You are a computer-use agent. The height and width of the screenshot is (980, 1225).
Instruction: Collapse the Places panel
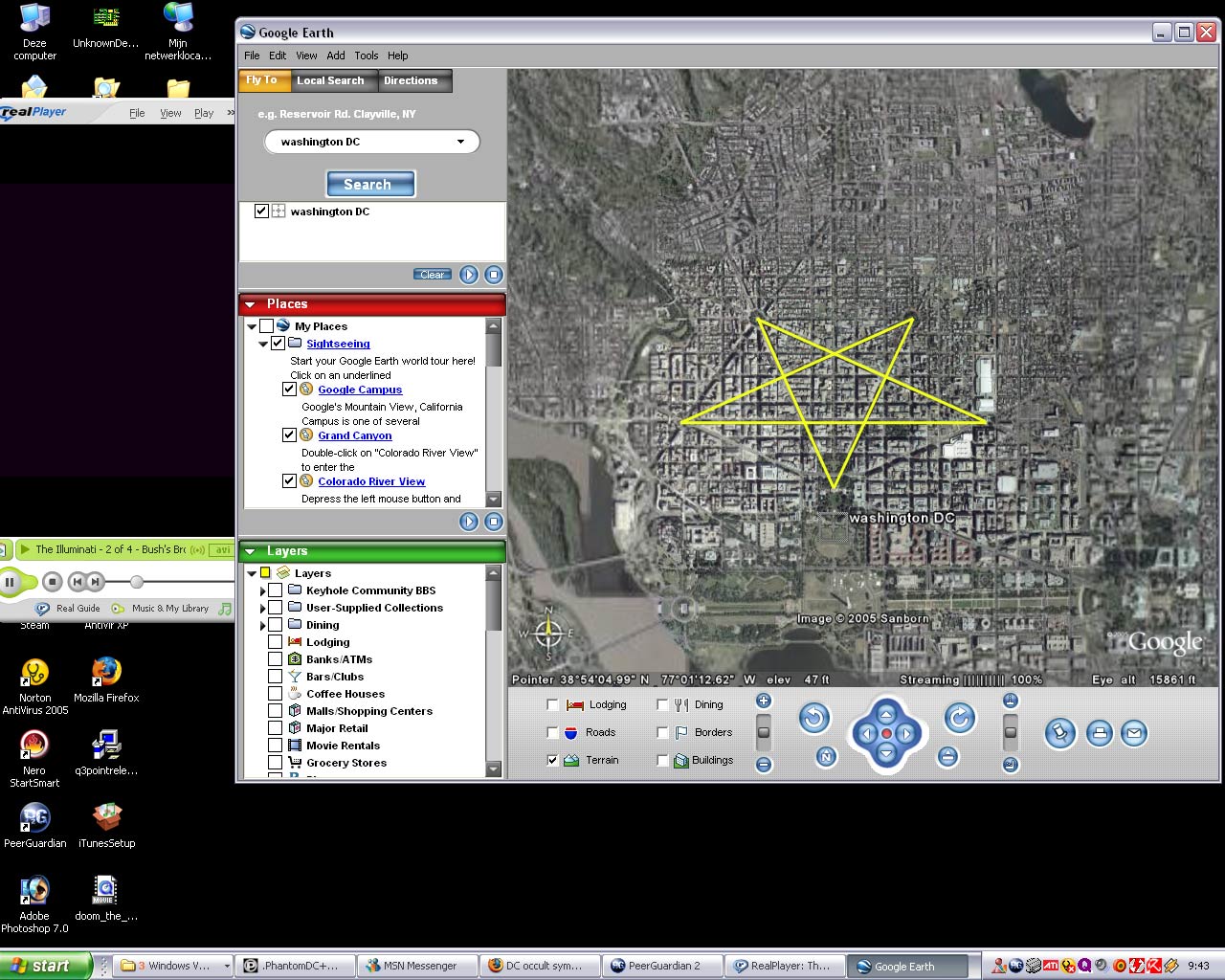point(250,304)
